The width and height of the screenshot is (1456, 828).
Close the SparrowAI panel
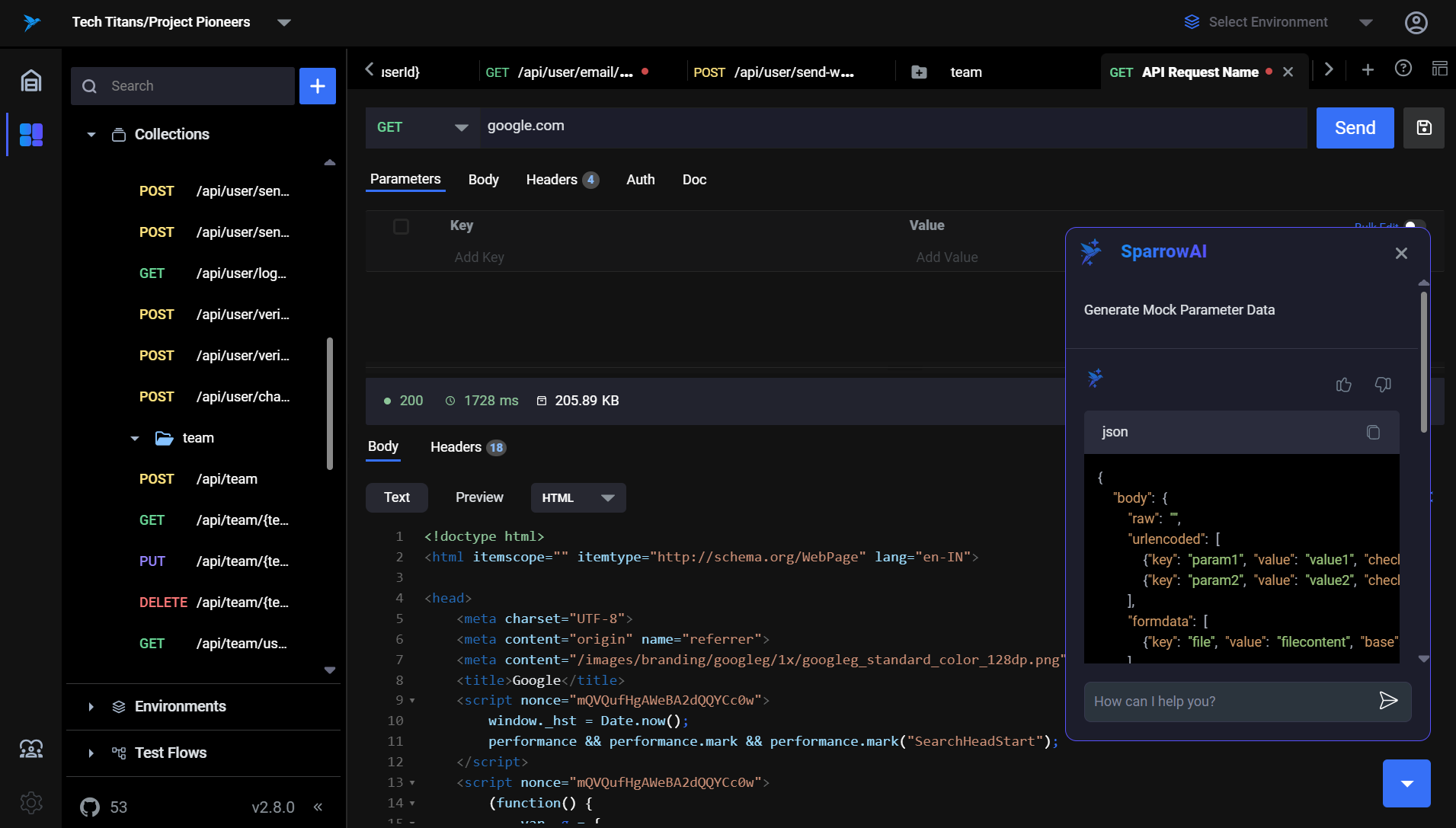(x=1401, y=253)
